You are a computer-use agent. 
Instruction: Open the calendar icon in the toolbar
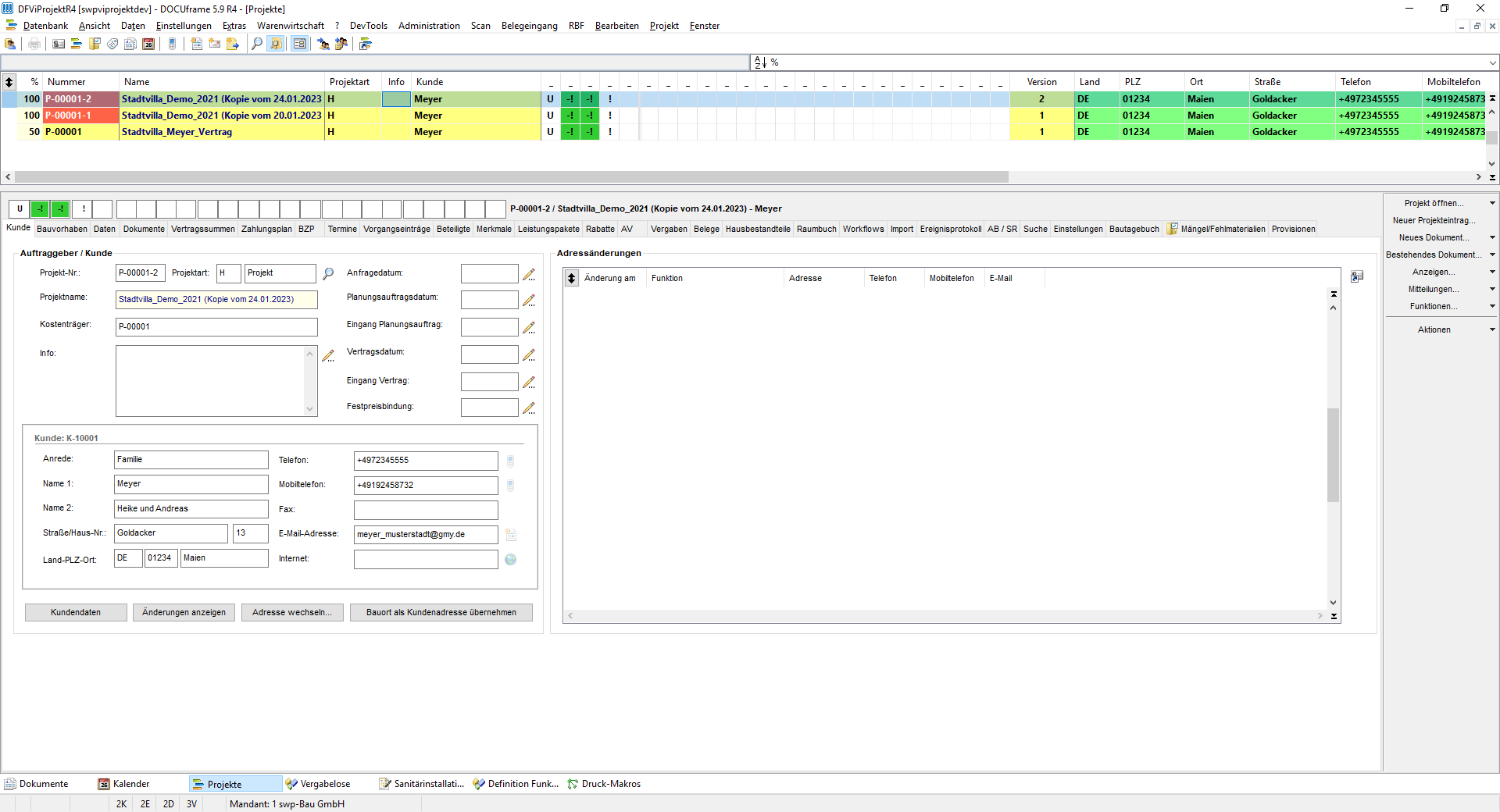coord(148,44)
